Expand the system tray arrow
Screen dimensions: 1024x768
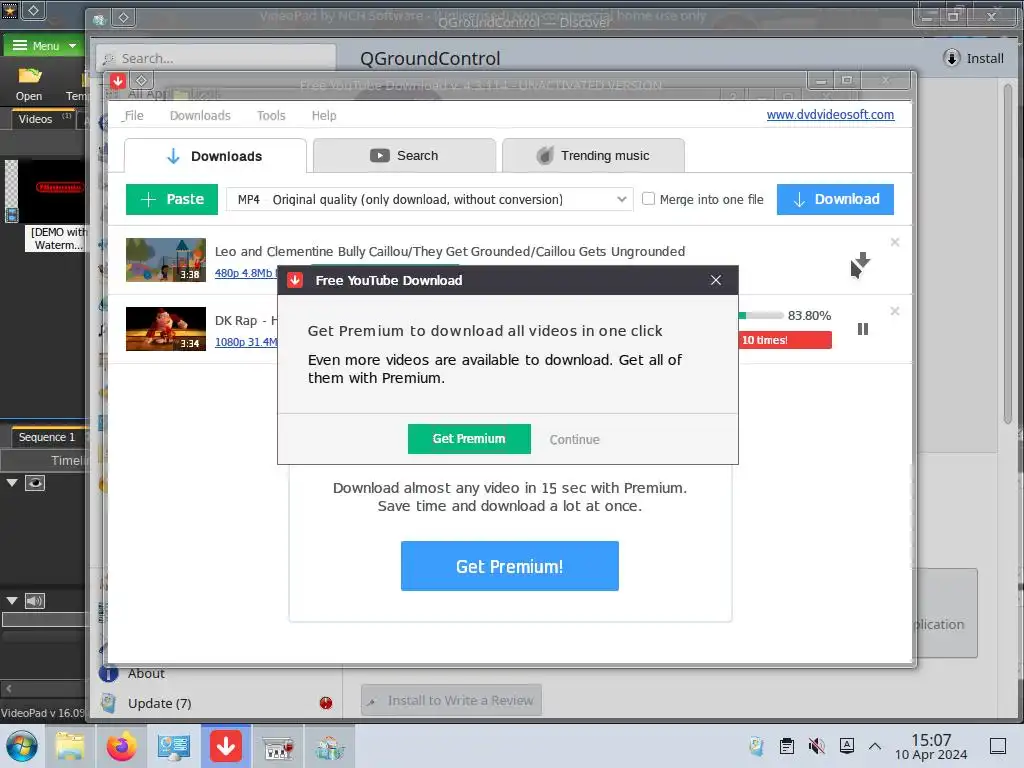click(x=875, y=746)
